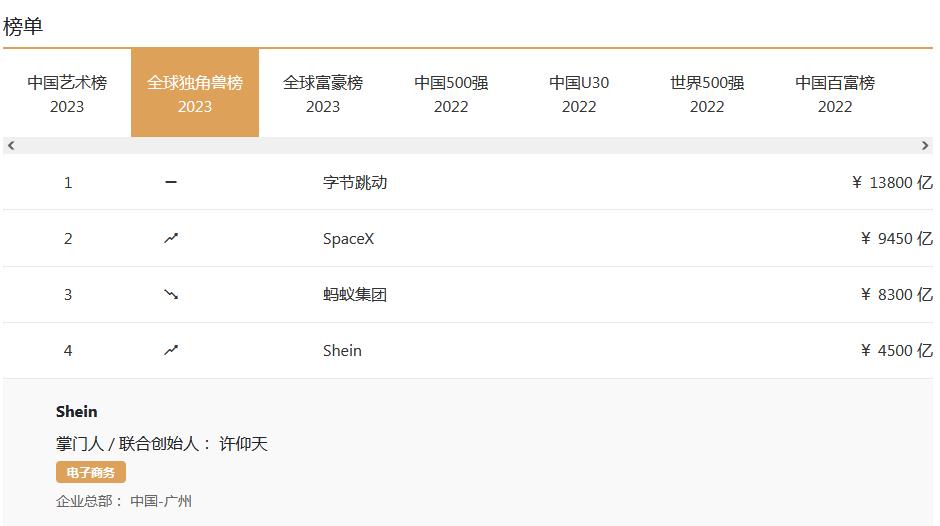
Task: Open the 中国百富榜 2022 tab
Action: [835, 93]
